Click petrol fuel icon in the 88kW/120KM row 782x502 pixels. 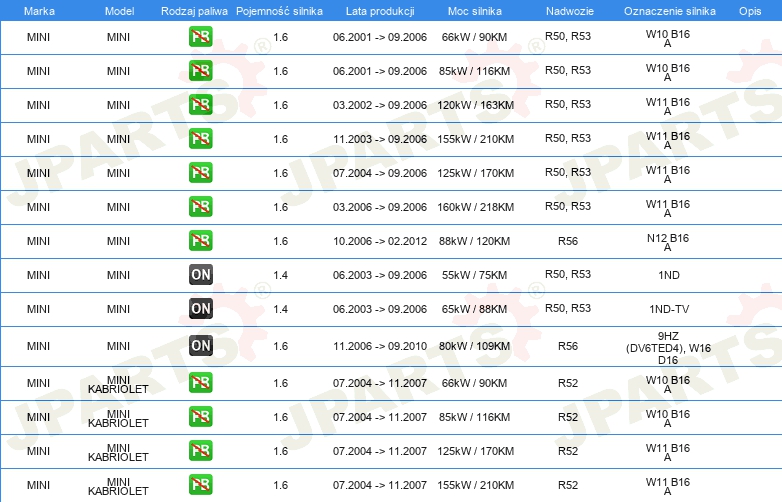[200, 240]
